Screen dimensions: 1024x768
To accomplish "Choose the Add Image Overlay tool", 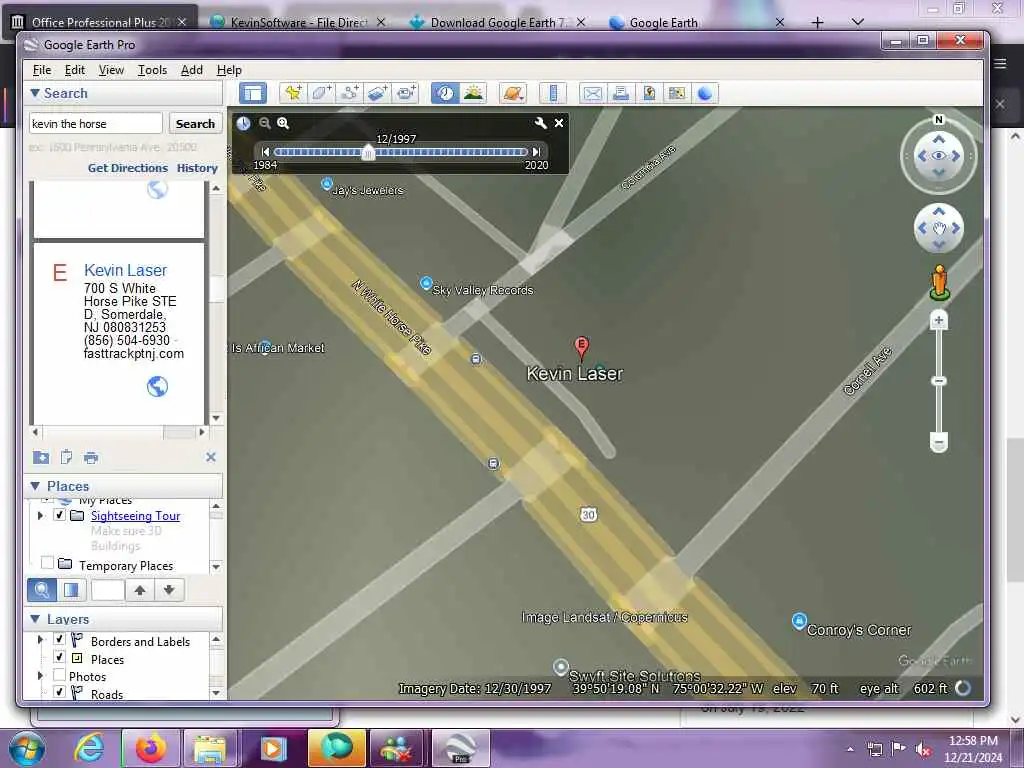I will (x=377, y=93).
